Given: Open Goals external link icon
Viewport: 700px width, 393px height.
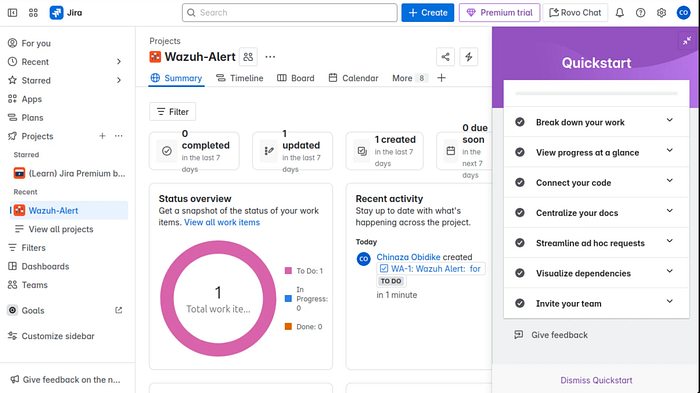Looking at the screenshot, I should tap(118, 310).
